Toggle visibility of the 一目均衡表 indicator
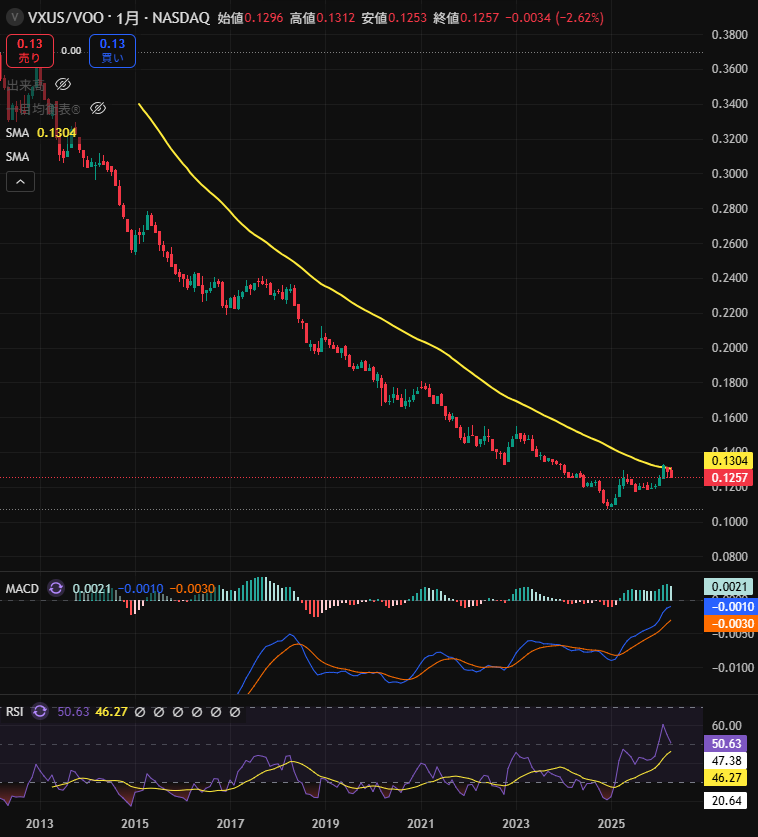 (x=98, y=108)
